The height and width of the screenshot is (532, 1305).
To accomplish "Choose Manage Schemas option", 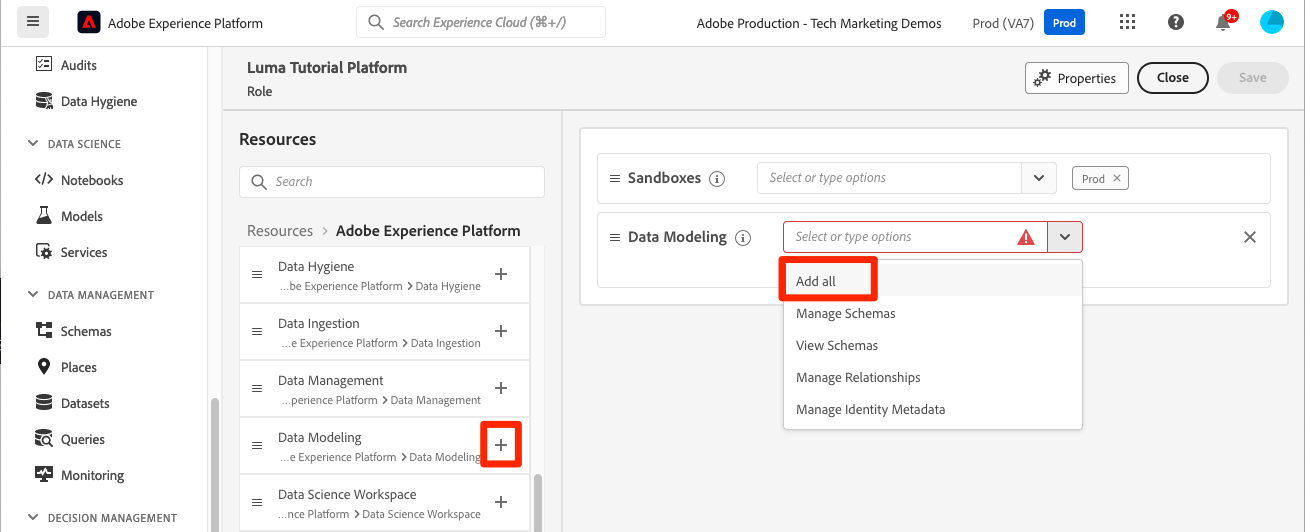I will coord(845,313).
